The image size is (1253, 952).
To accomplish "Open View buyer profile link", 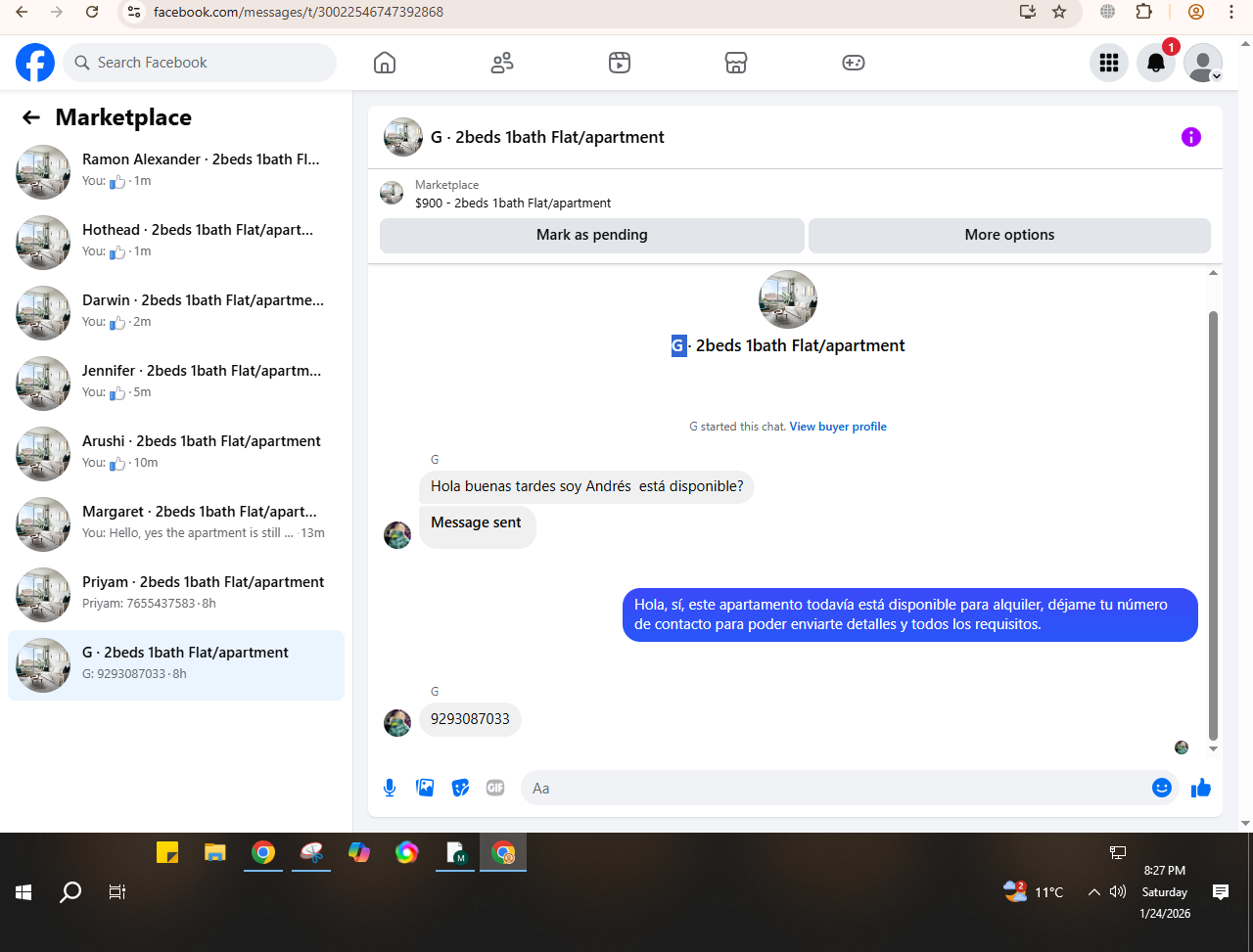I will tap(838, 427).
